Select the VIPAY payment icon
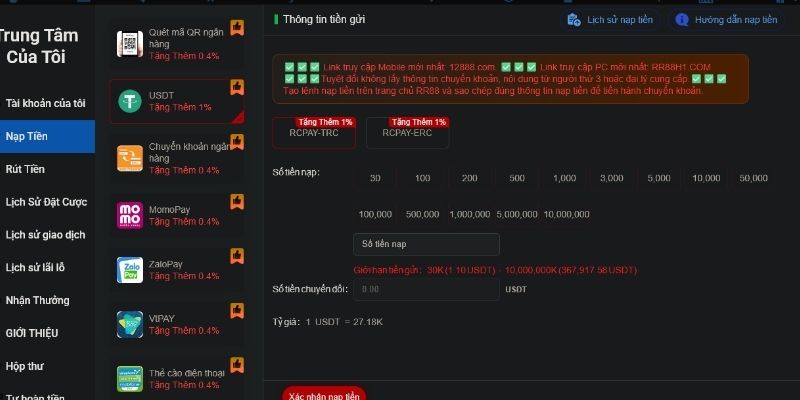Image resolution: width=800 pixels, height=400 pixels. [129, 325]
